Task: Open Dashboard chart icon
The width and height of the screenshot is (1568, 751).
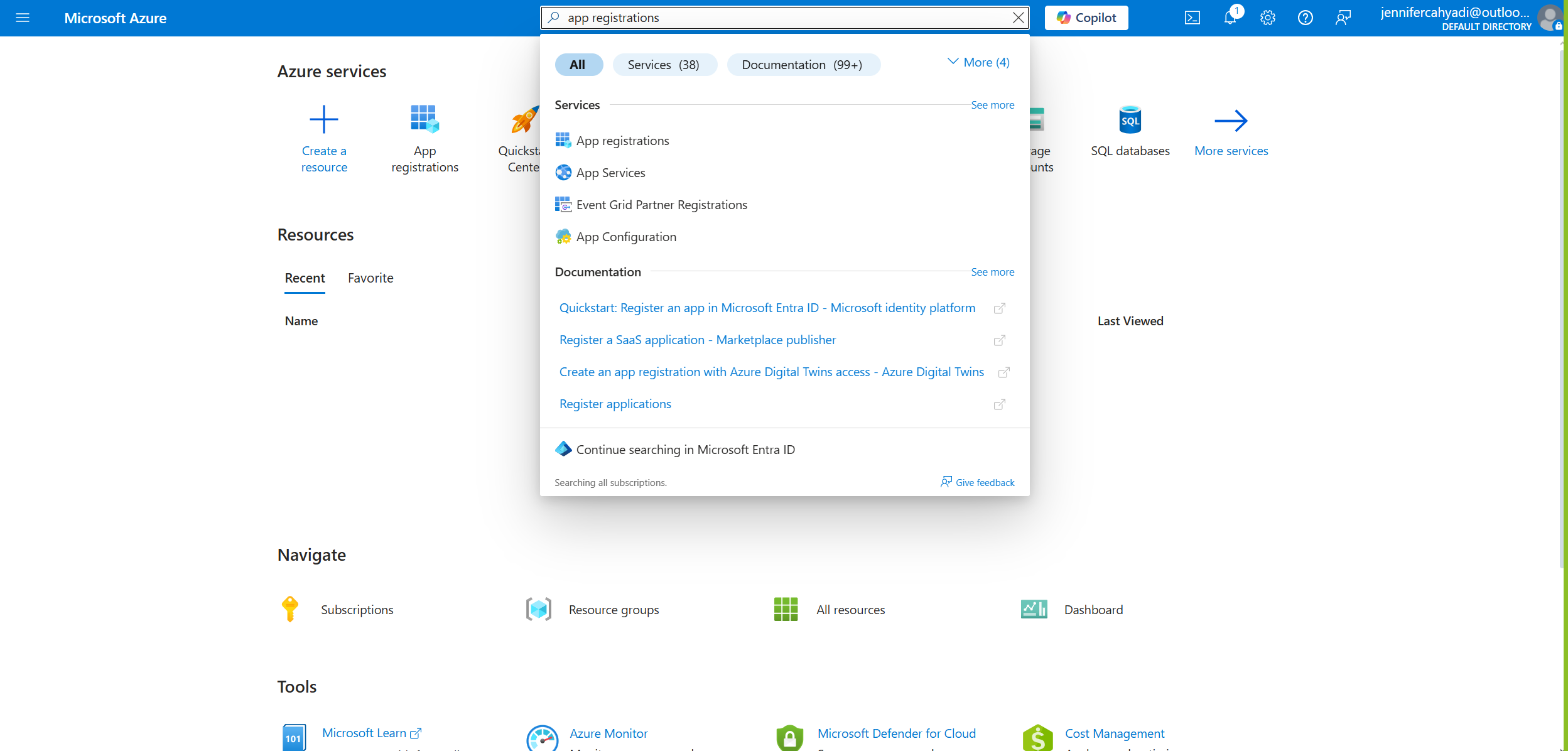Action: (1034, 609)
